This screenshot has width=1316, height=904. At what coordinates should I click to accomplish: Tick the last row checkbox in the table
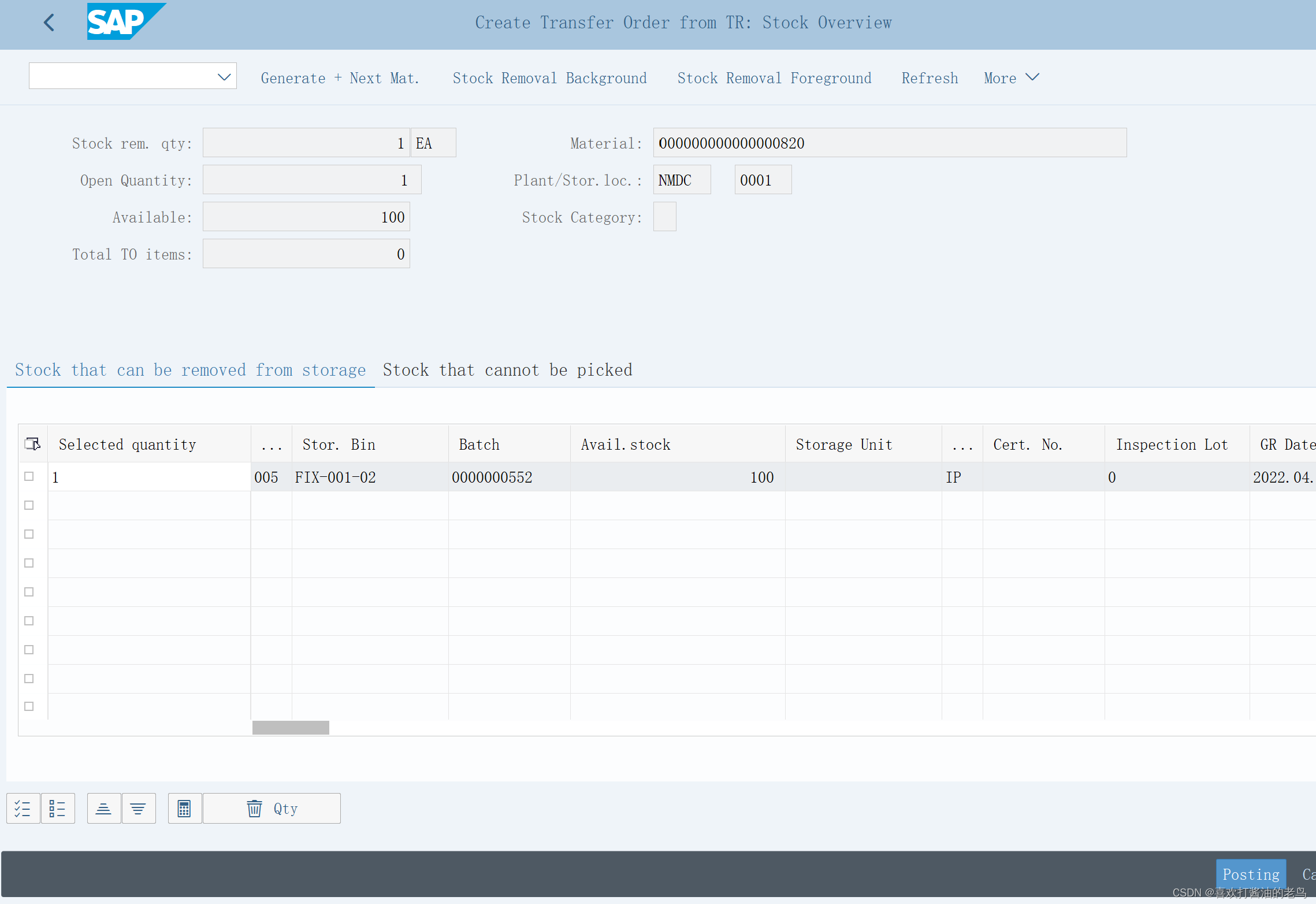coord(28,706)
